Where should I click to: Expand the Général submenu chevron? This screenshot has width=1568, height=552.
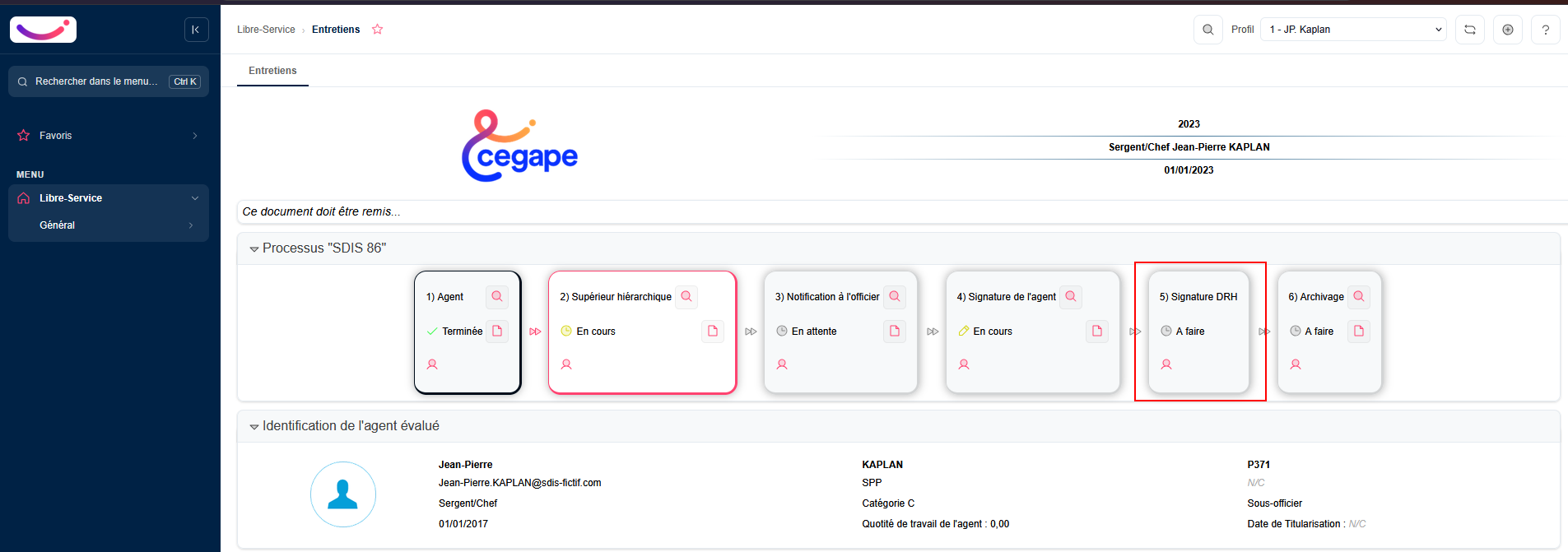191,225
